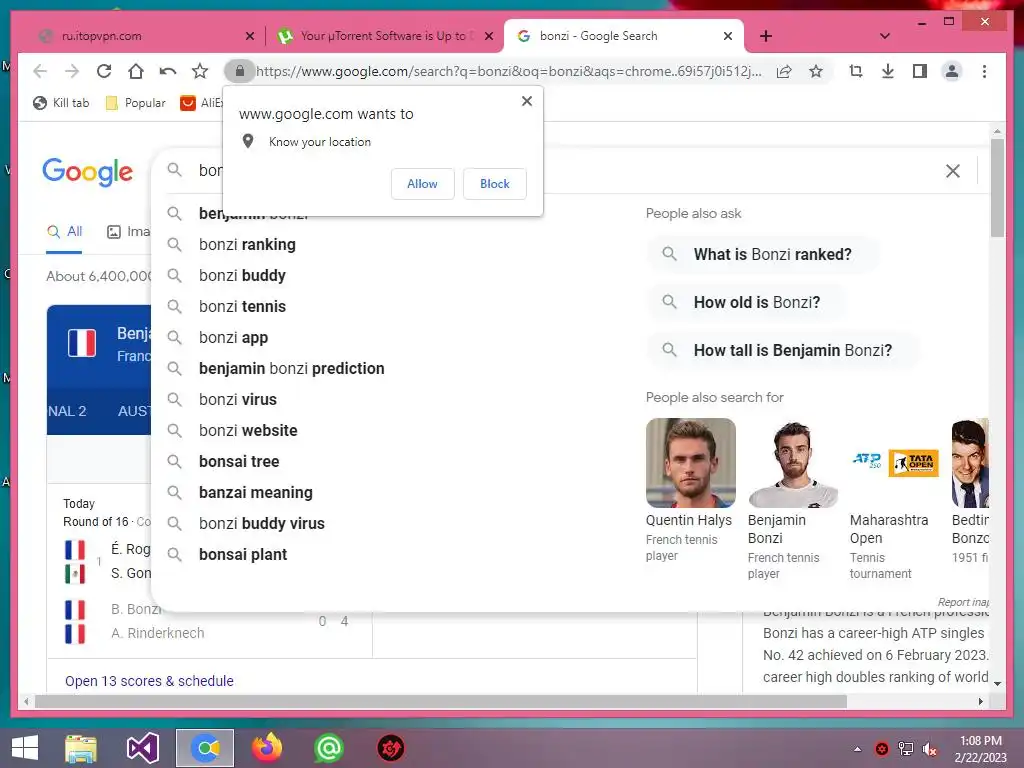Click the undo closed tab arrow icon

[x=168, y=71]
